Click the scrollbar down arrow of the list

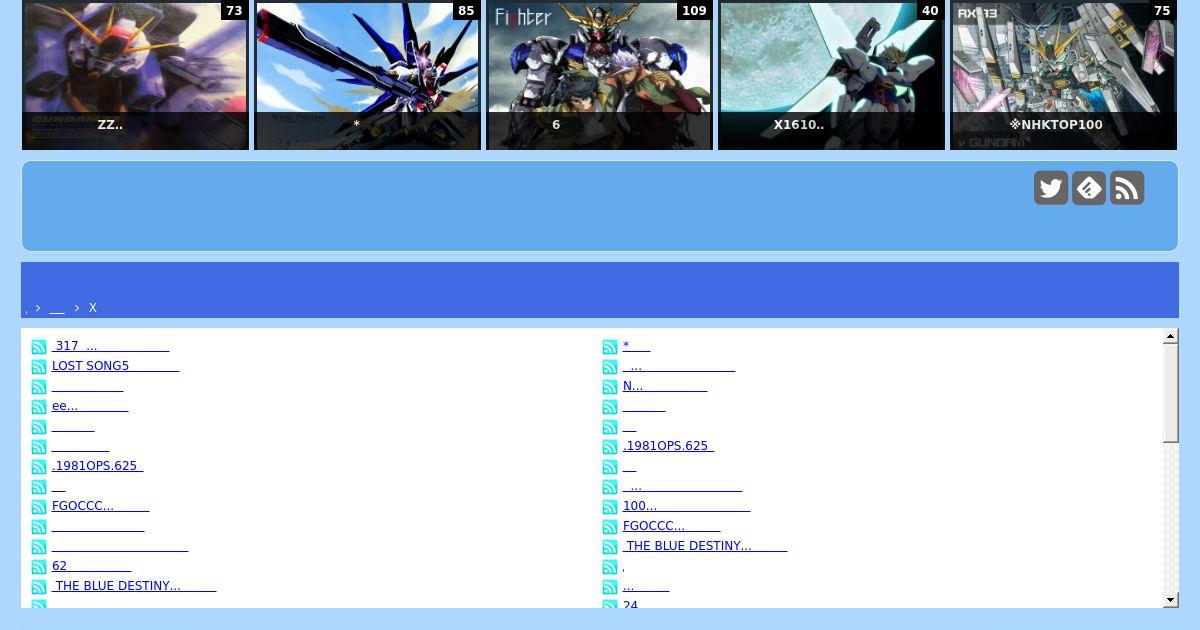(x=1171, y=599)
